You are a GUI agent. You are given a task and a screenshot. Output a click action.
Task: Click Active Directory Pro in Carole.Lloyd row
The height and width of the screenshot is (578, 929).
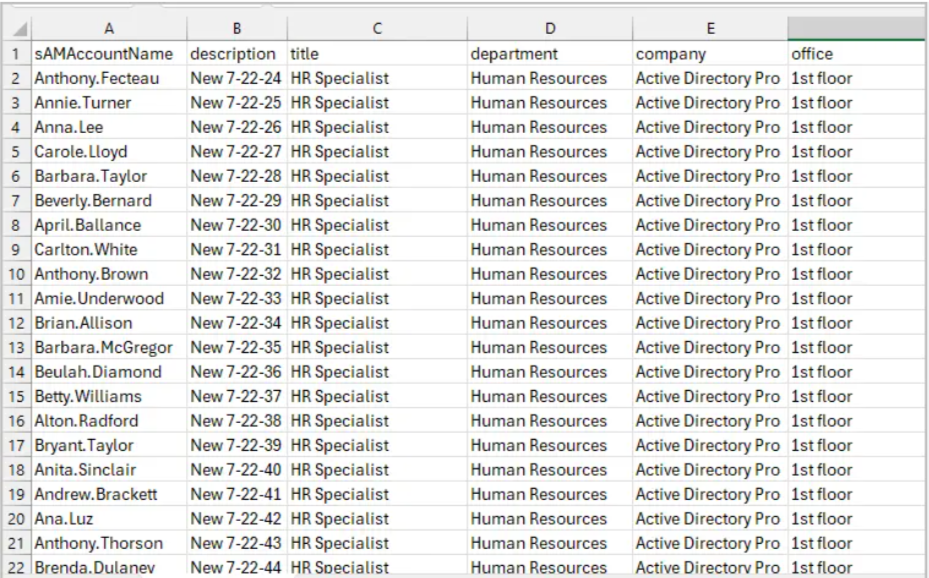710,152
